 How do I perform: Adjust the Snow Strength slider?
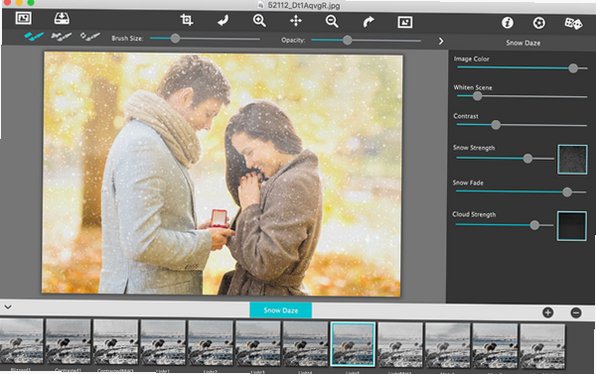[x=505, y=158]
